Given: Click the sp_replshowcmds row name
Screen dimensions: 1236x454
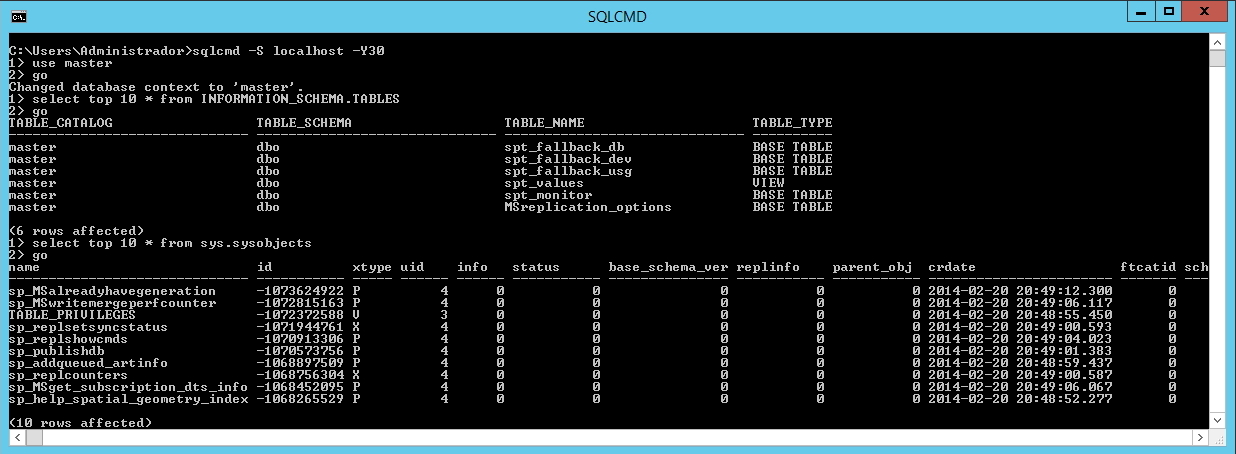Looking at the screenshot, I should (x=69, y=339).
